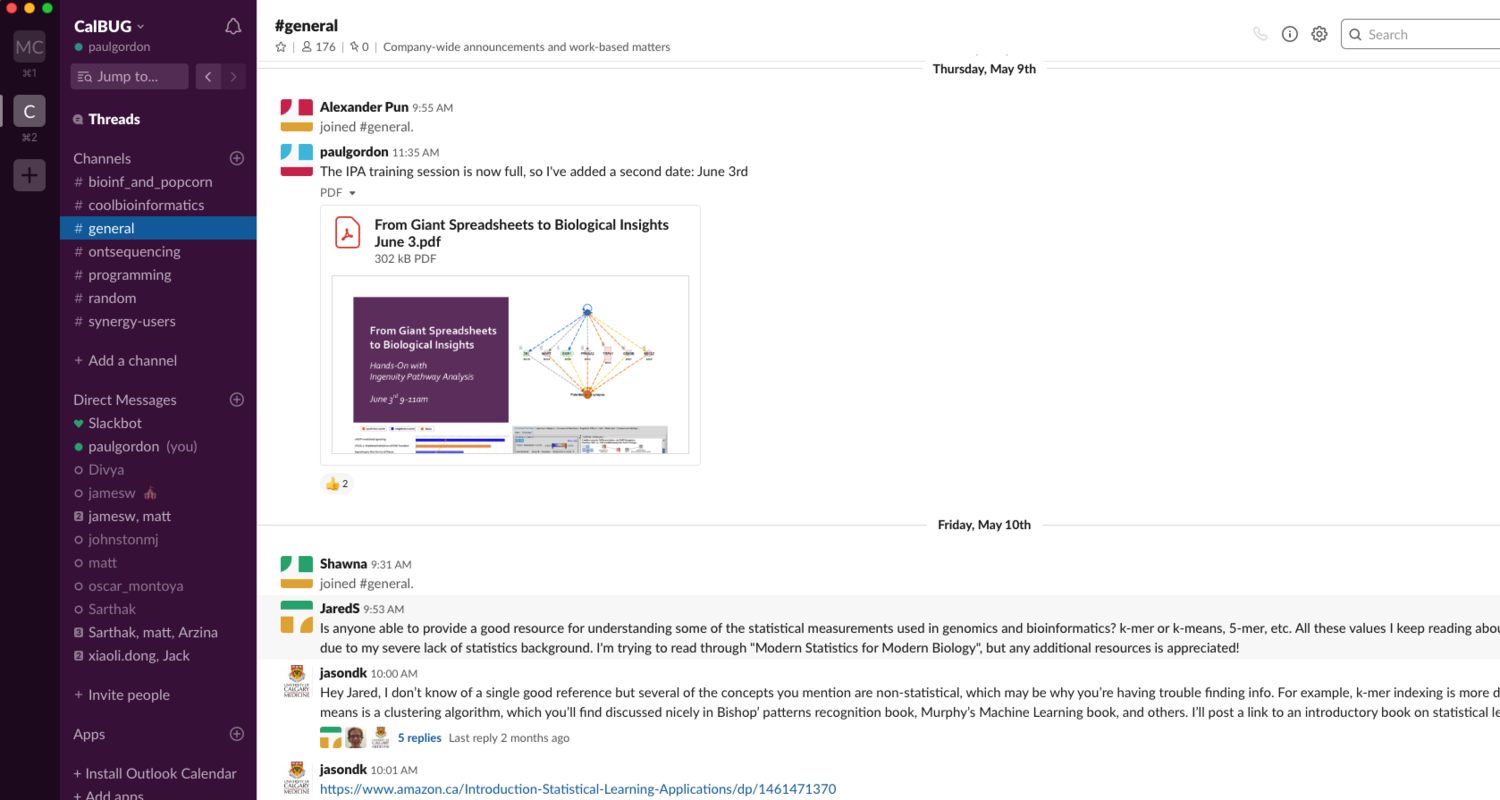Toggle the thumbs-up reaction on the PDF message
Viewport: 1500px width, 800px height.
[x=336, y=483]
